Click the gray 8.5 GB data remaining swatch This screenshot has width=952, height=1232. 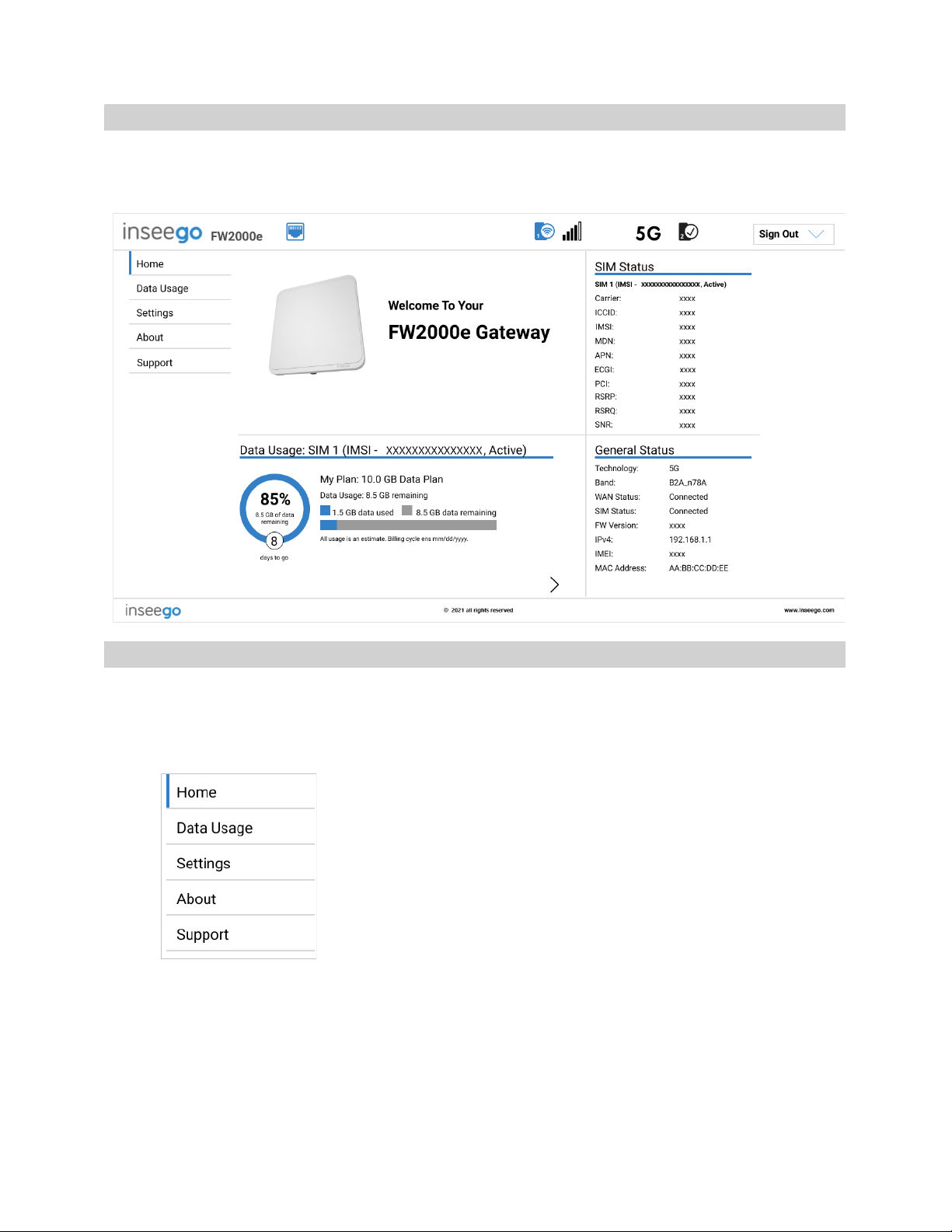(406, 511)
